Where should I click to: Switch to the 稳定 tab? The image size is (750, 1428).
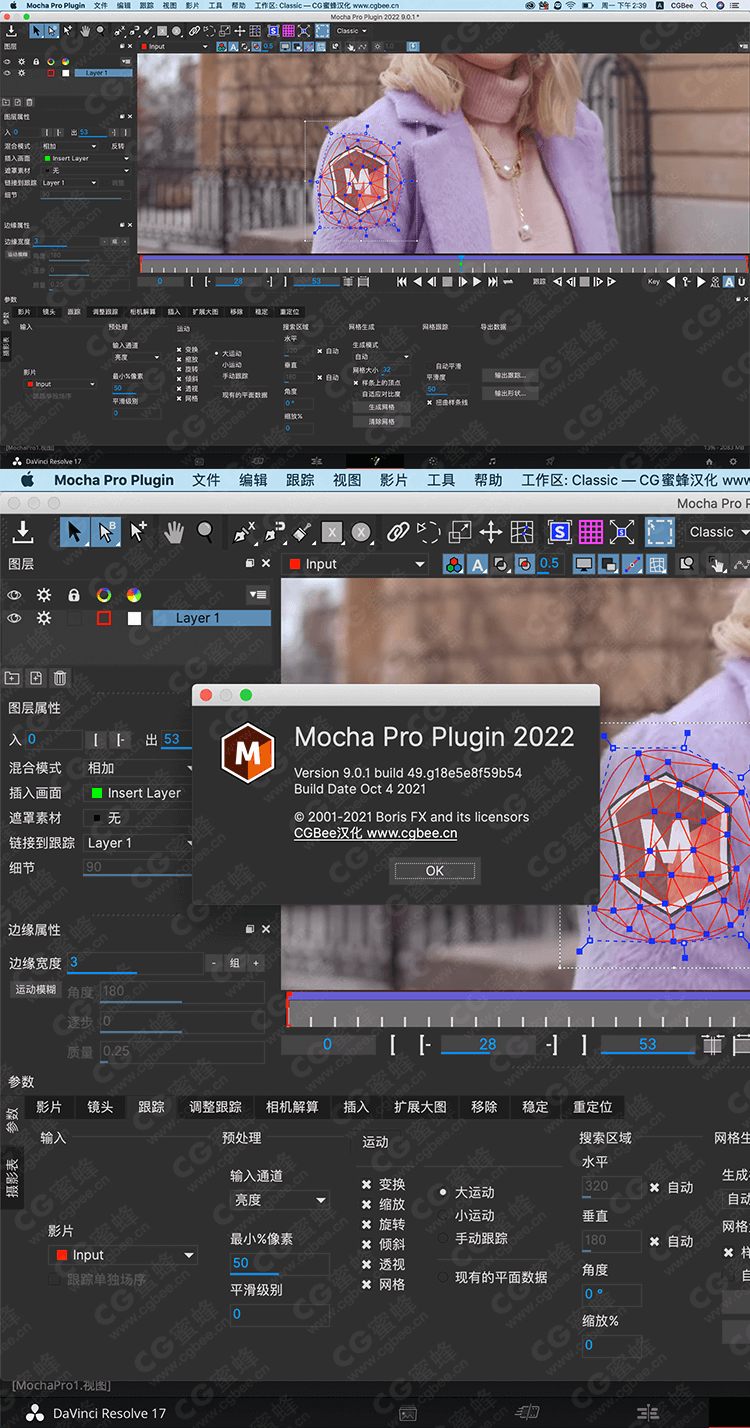(x=535, y=1107)
